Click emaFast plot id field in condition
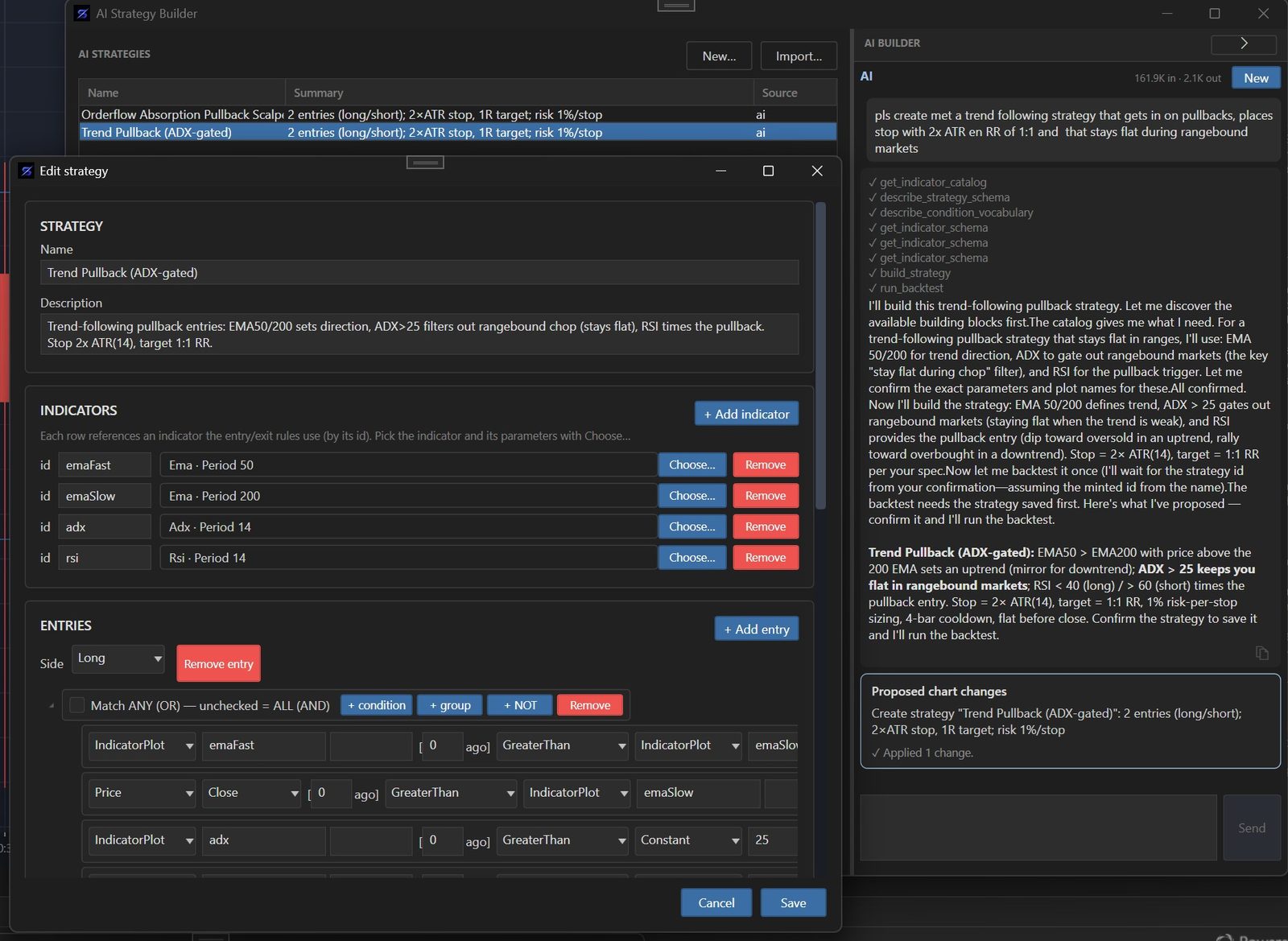The height and width of the screenshot is (941, 1288). (264, 745)
